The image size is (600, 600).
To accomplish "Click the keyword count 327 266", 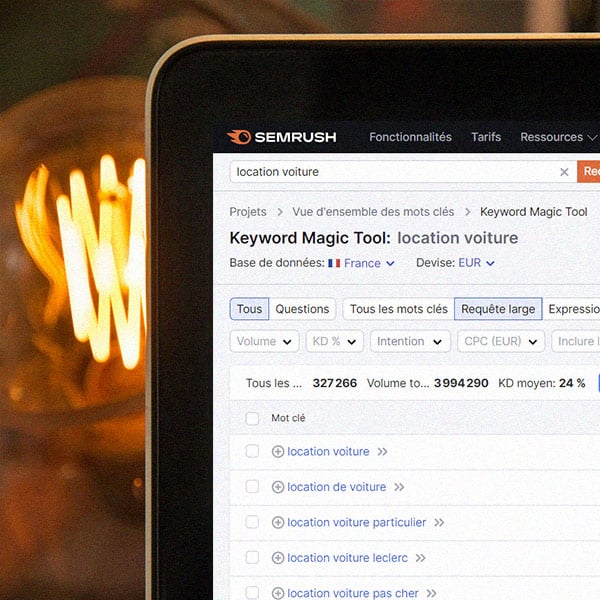I will coord(335,383).
